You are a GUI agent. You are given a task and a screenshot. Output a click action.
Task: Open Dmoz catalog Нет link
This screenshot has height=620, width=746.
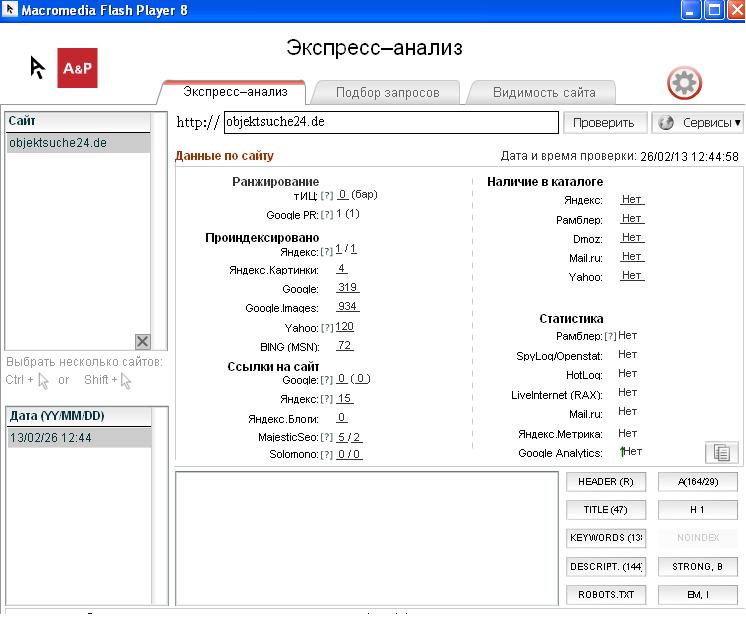(632, 237)
